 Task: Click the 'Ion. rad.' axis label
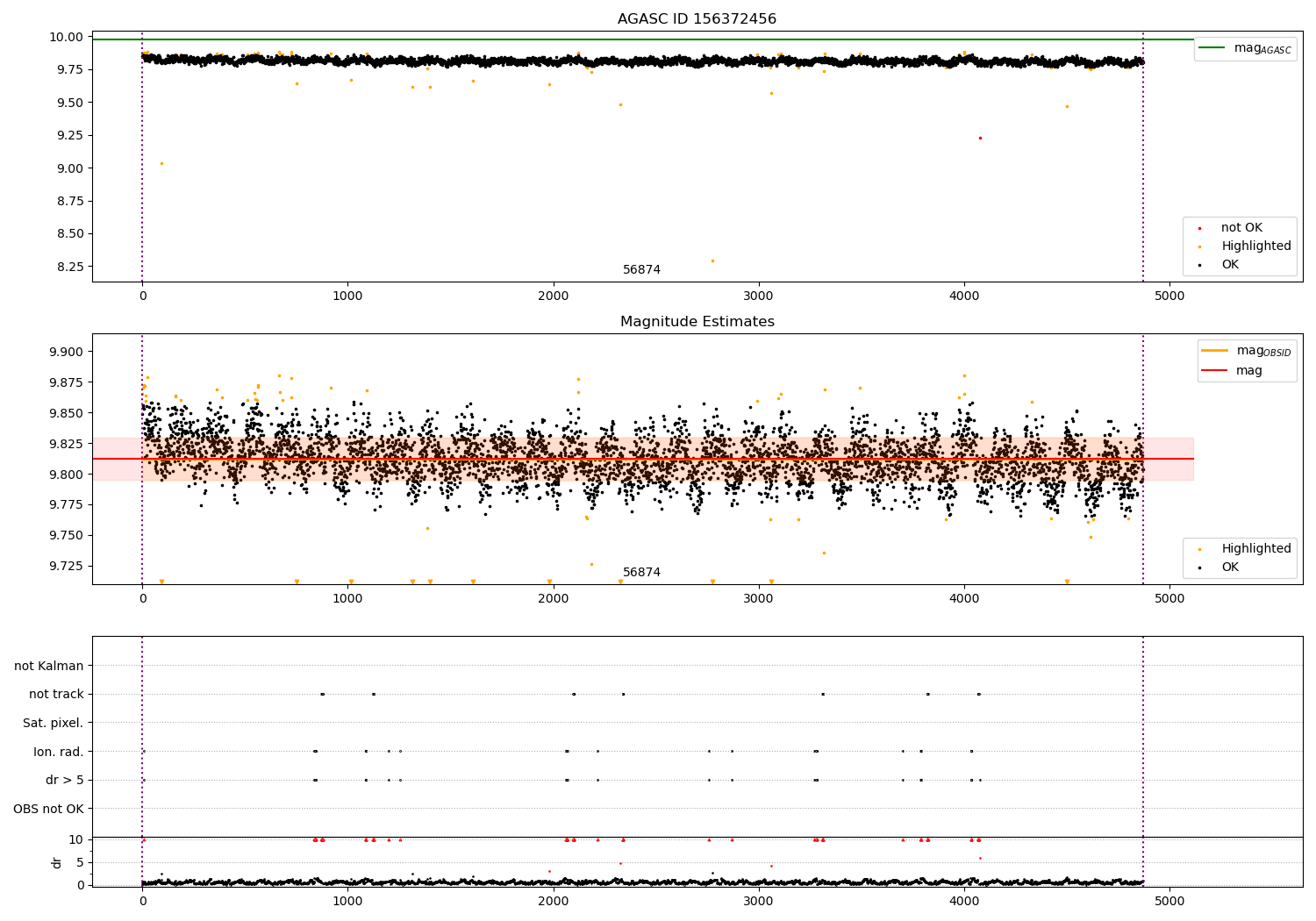[x=59, y=752]
